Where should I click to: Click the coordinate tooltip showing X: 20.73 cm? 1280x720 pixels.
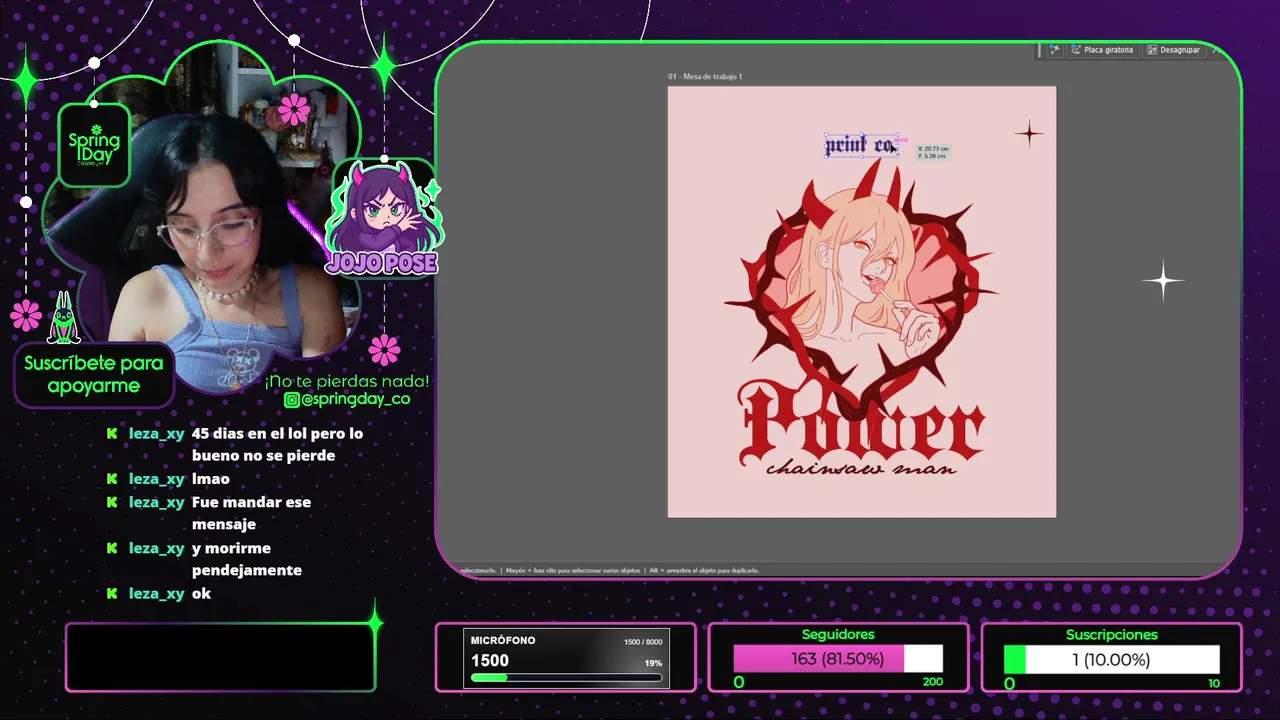tap(933, 152)
